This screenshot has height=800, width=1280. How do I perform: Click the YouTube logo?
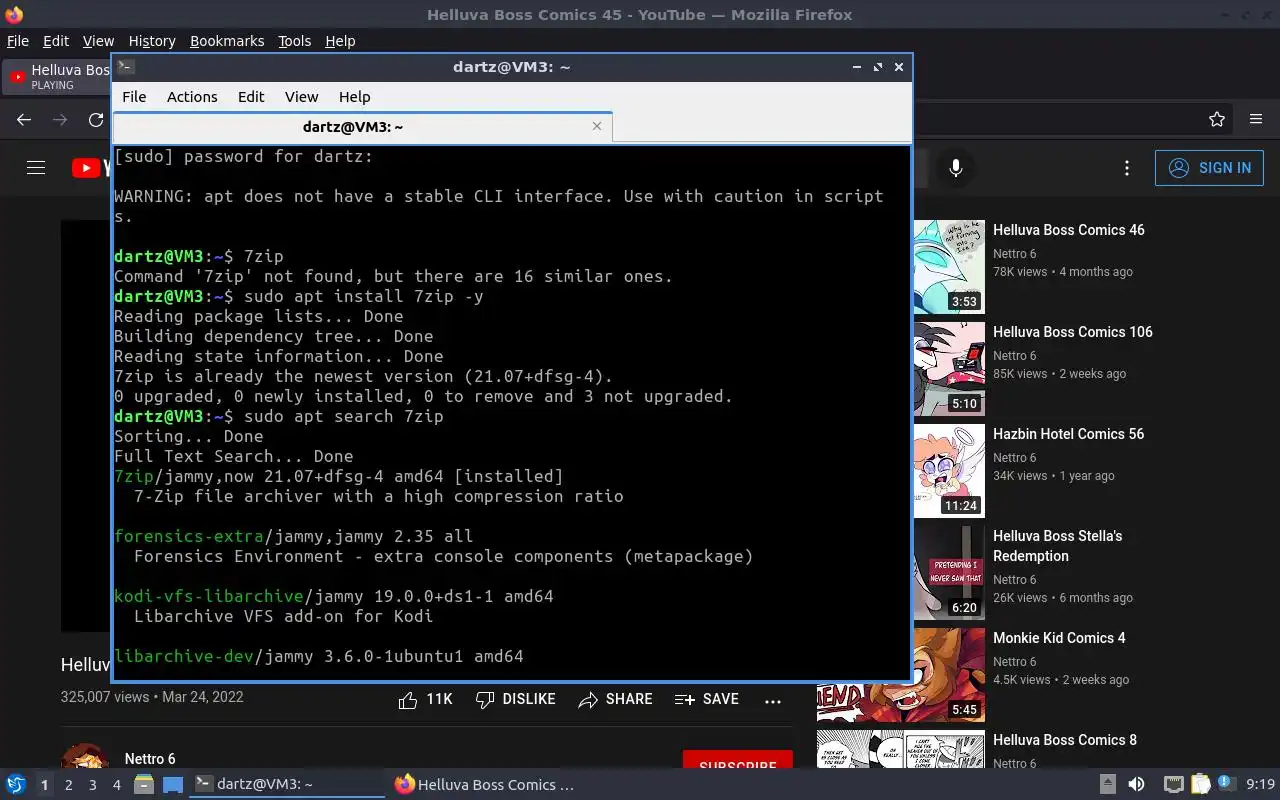(90, 168)
